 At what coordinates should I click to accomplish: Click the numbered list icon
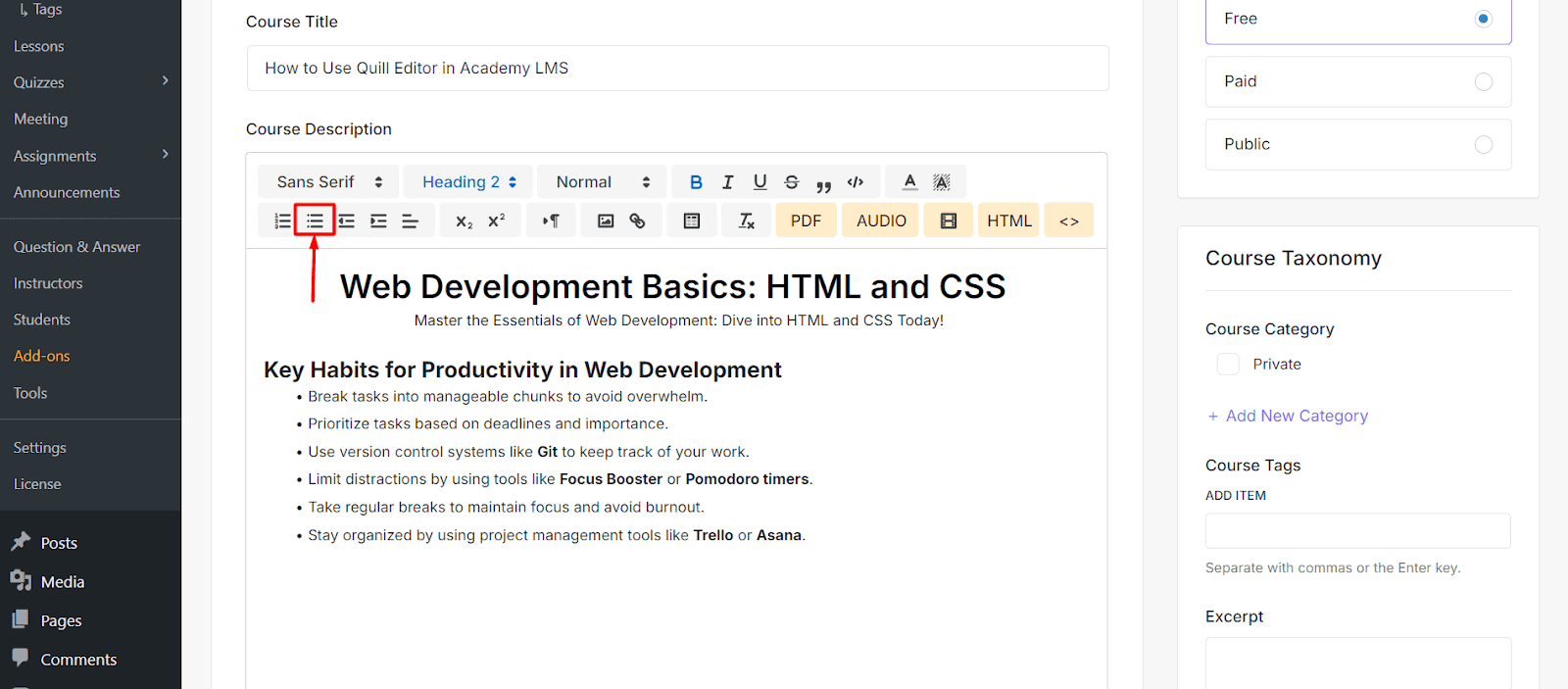tap(282, 221)
